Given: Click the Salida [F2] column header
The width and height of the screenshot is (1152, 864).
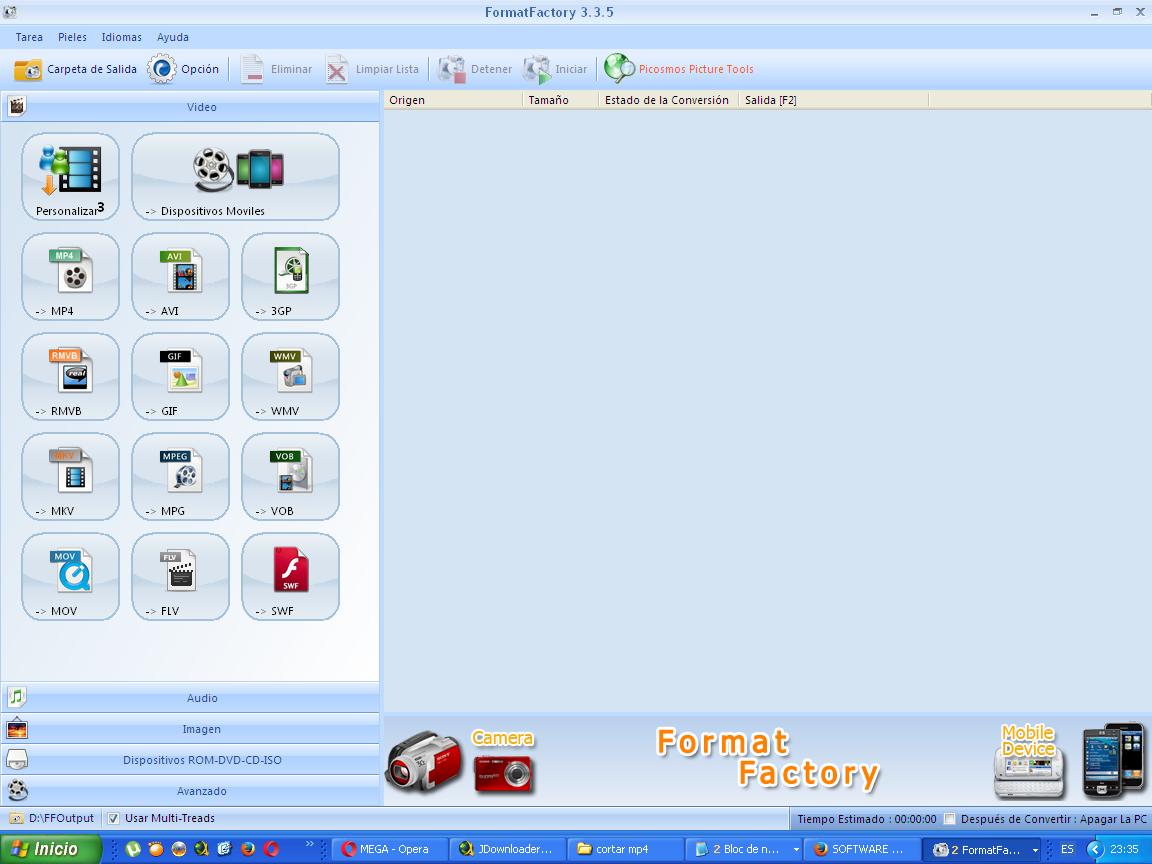Looking at the screenshot, I should (x=834, y=100).
